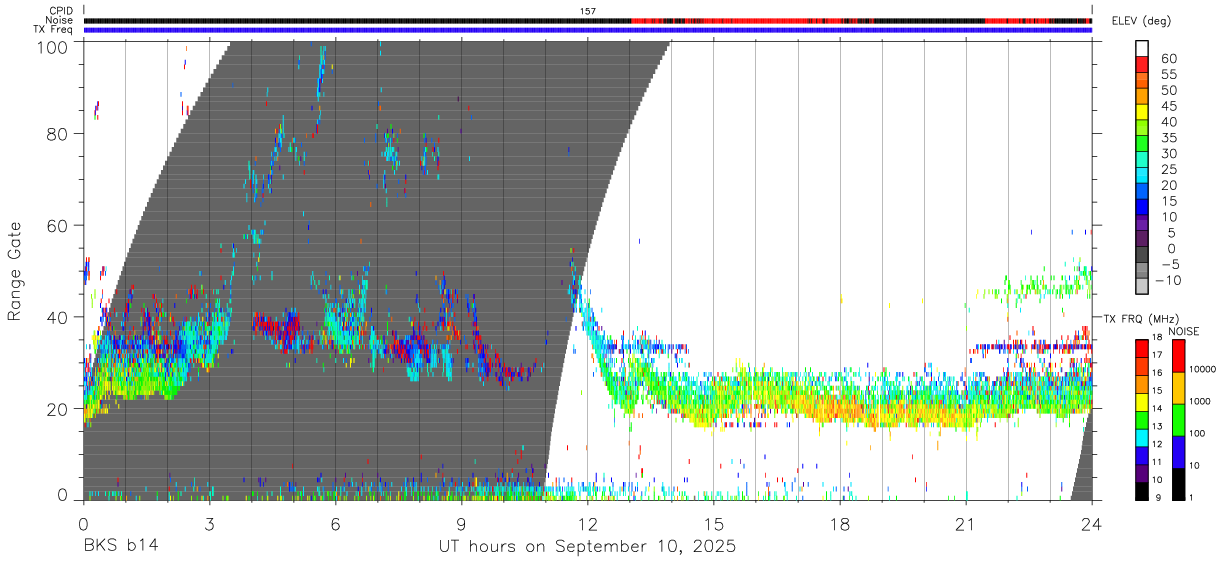Click the x-axis tick label 3
The image size is (1228, 567).
pyautogui.click(x=209, y=524)
